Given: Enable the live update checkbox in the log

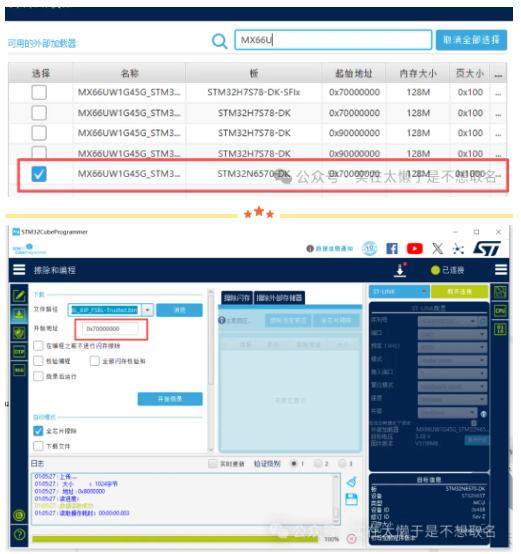Looking at the screenshot, I should (213, 464).
